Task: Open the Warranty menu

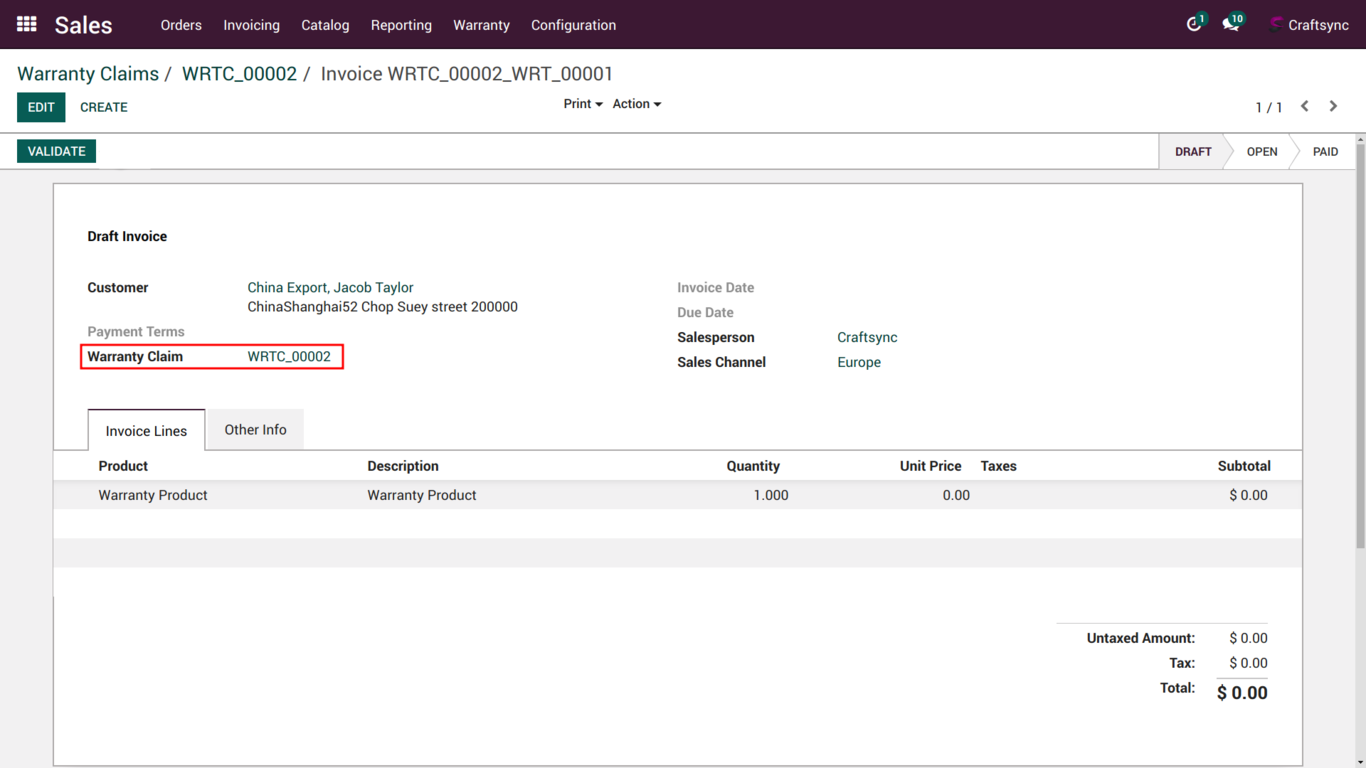Action: pos(481,25)
